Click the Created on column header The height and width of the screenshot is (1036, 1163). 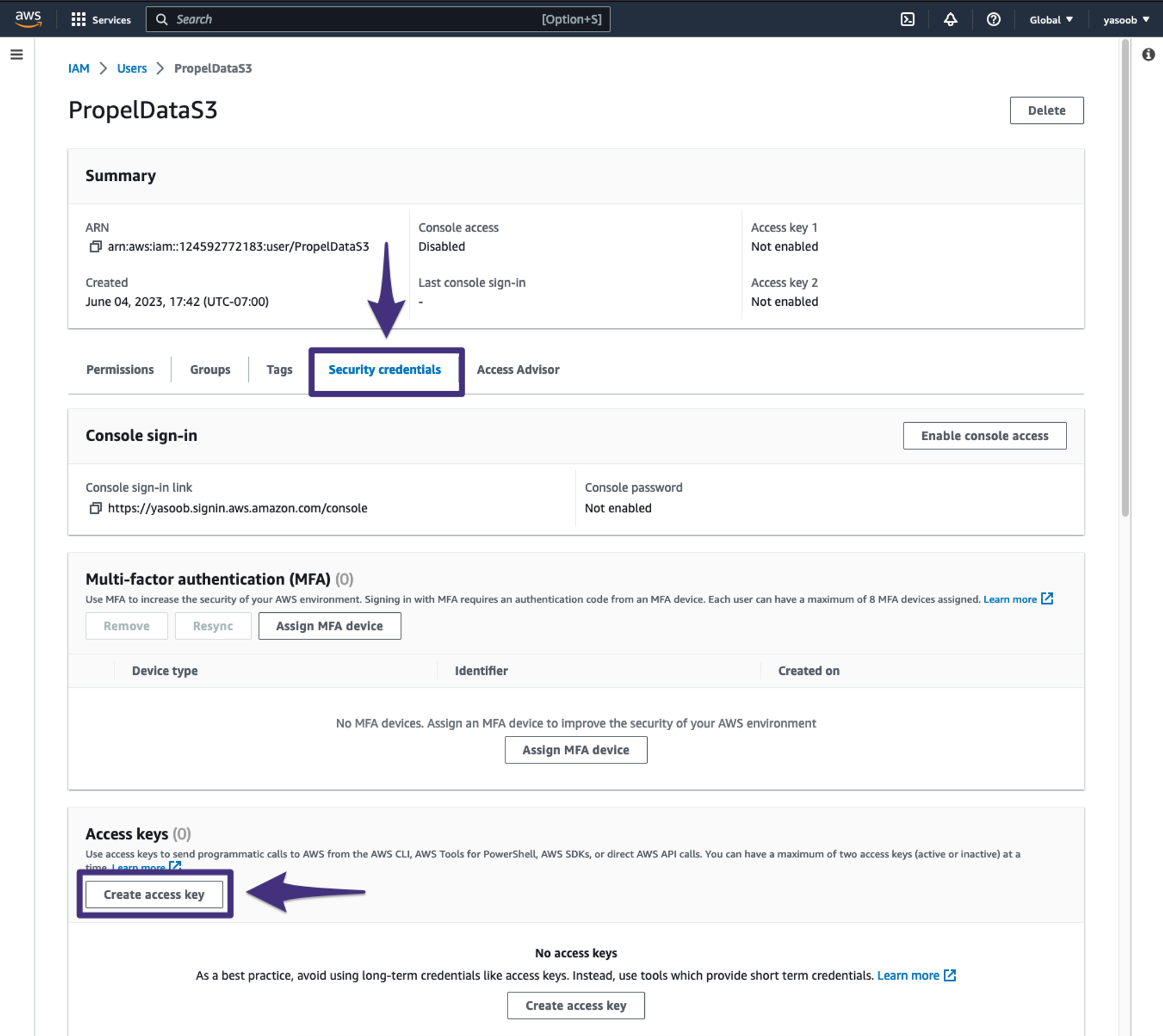pos(809,671)
